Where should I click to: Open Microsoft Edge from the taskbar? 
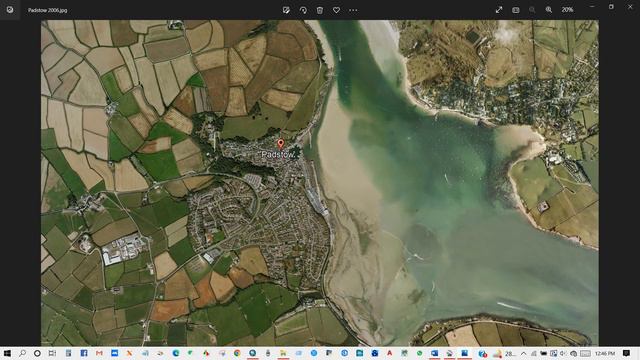[x=176, y=353]
